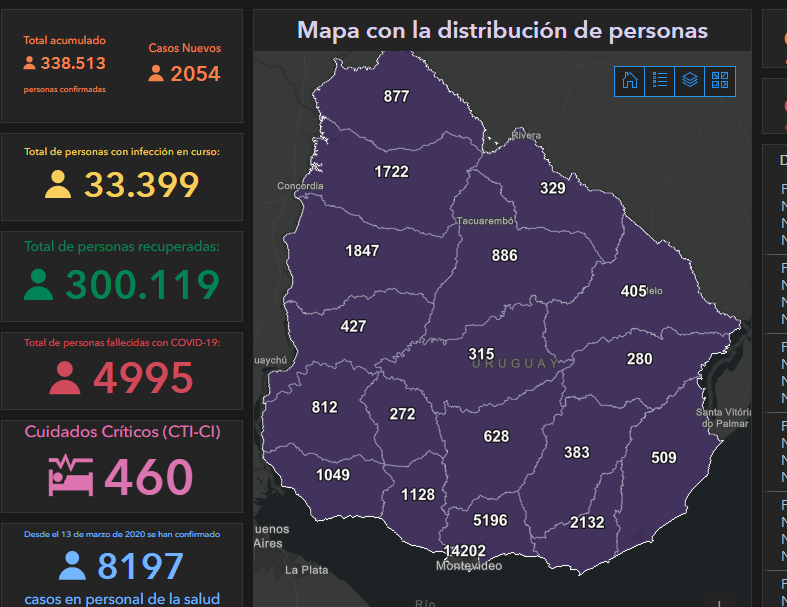
Task: Click the Rivera city label on map
Action: point(526,136)
